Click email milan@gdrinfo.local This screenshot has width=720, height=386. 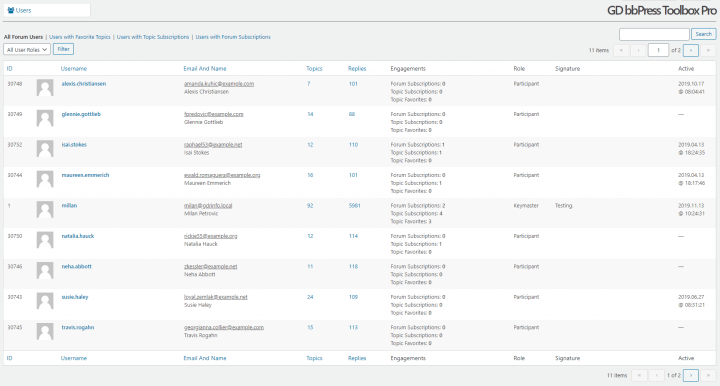(x=208, y=205)
